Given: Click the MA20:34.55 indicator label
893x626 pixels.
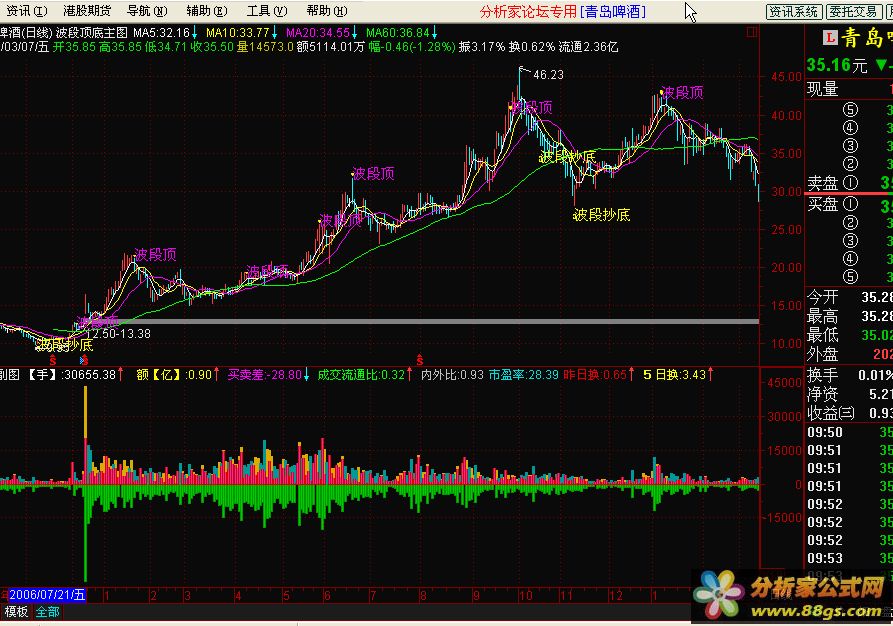Looking at the screenshot, I should pyautogui.click(x=317, y=33).
